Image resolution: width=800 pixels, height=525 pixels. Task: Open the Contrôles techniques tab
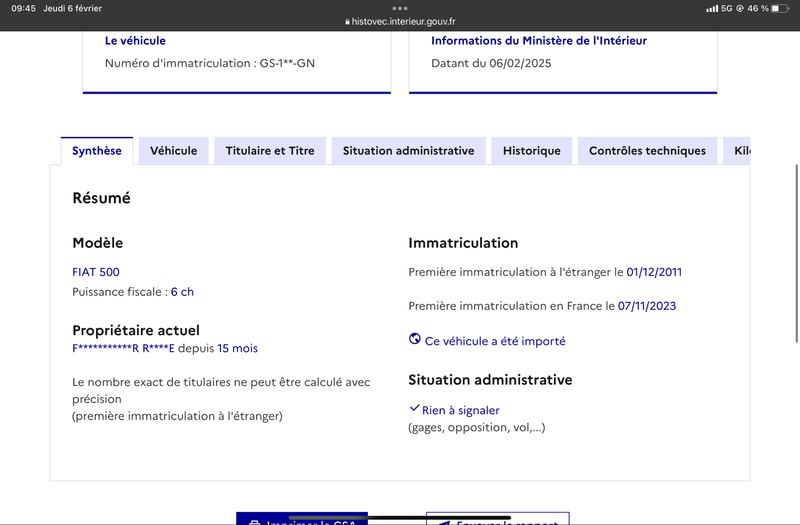click(x=647, y=151)
